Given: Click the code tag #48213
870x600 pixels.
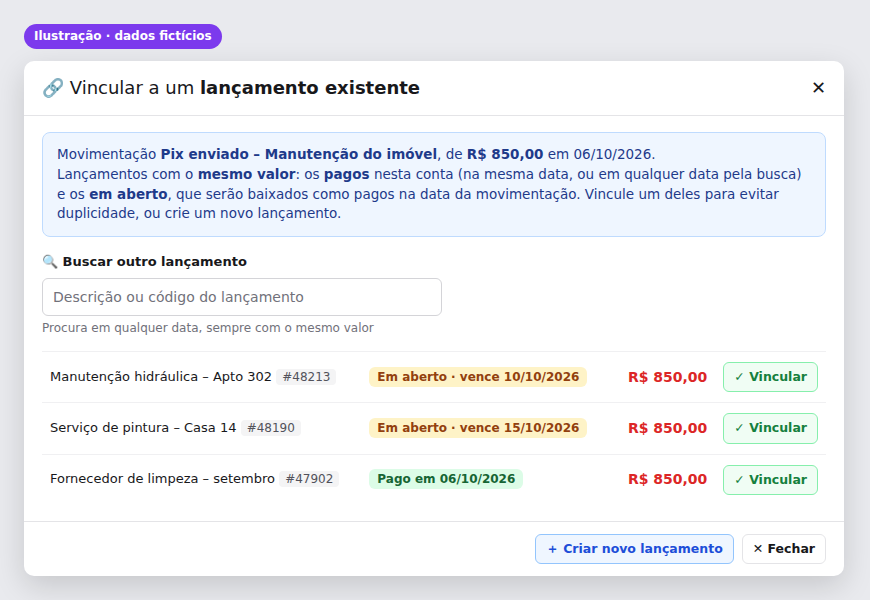Looking at the screenshot, I should tap(306, 377).
